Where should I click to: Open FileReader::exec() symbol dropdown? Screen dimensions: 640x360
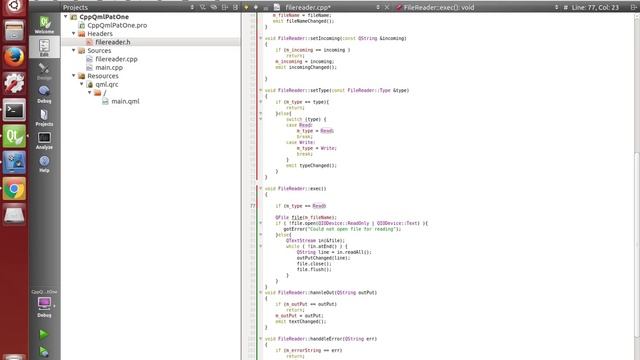[556, 7]
